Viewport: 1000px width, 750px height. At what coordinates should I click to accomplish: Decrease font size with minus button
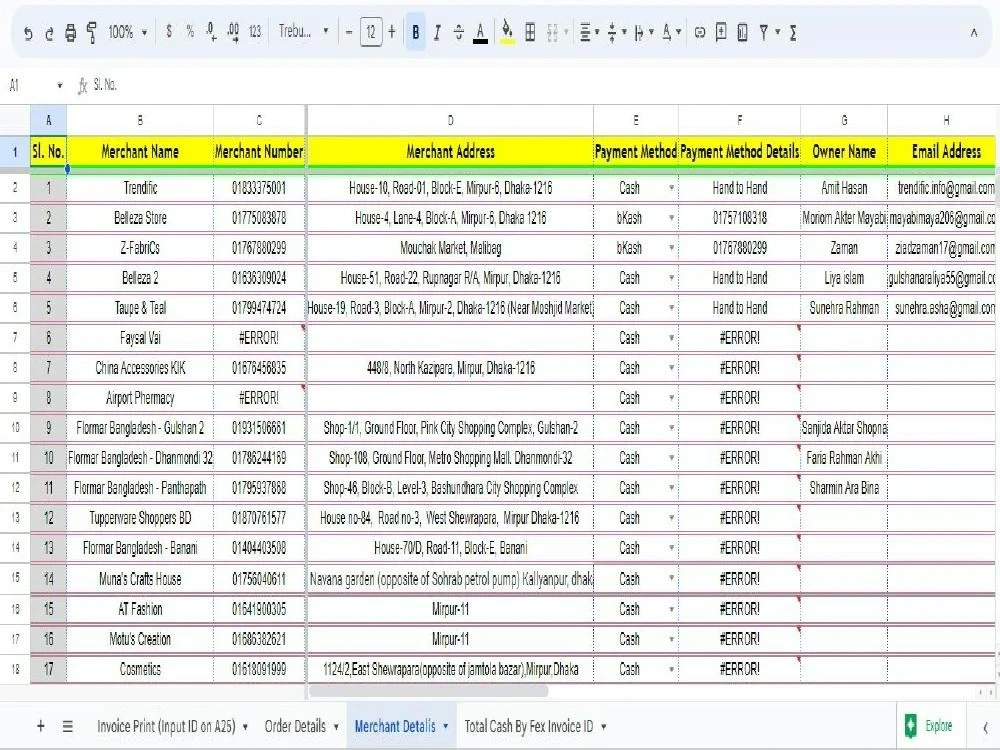[x=349, y=32]
